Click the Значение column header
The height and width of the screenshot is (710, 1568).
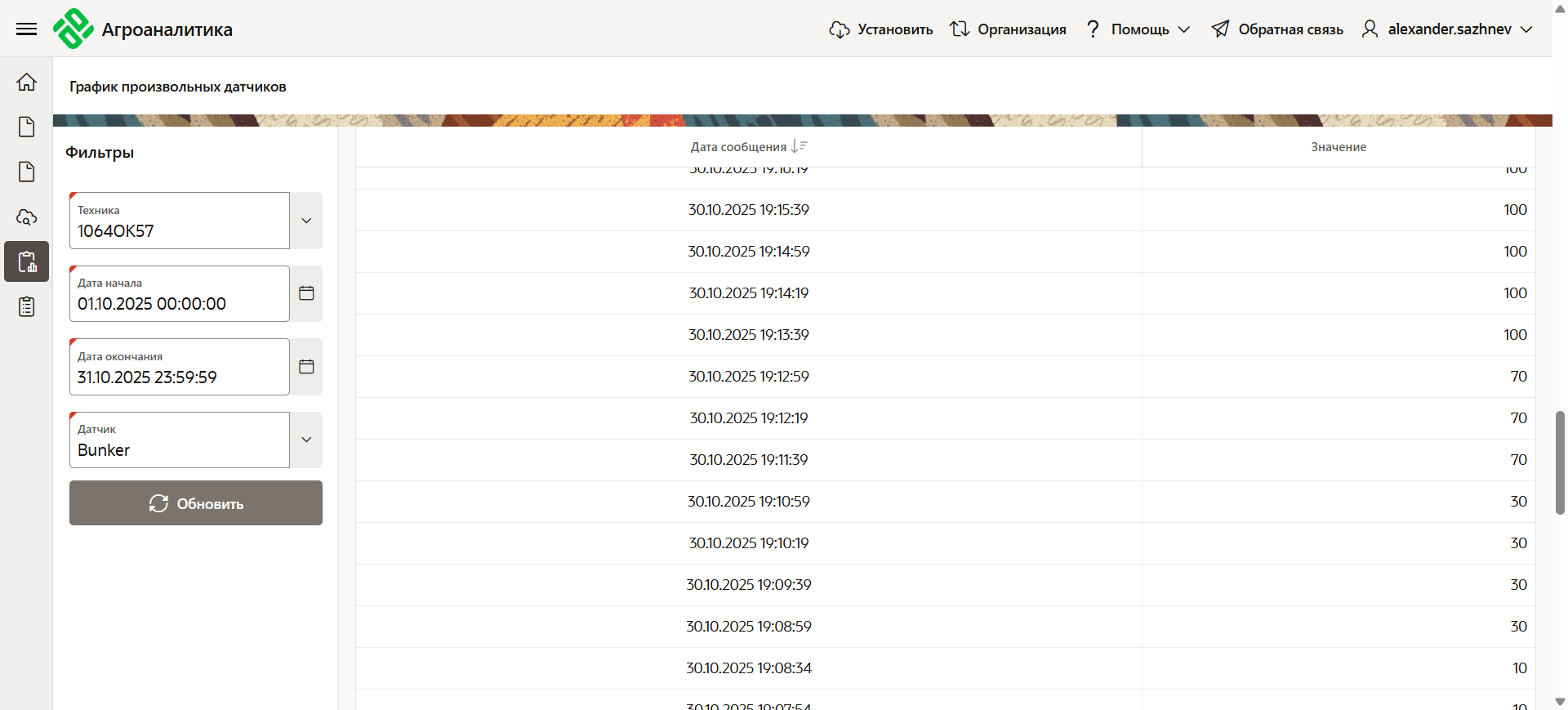1338,147
